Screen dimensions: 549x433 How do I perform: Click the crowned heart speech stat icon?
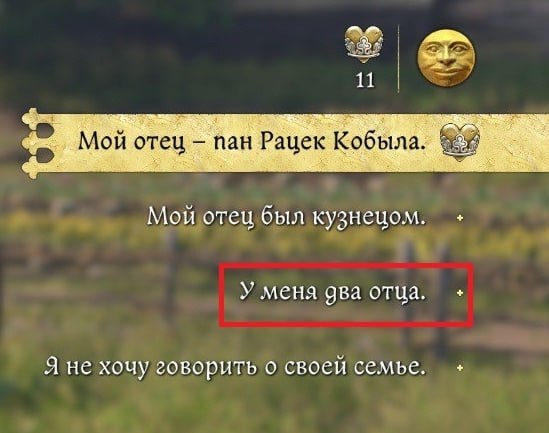click(364, 45)
